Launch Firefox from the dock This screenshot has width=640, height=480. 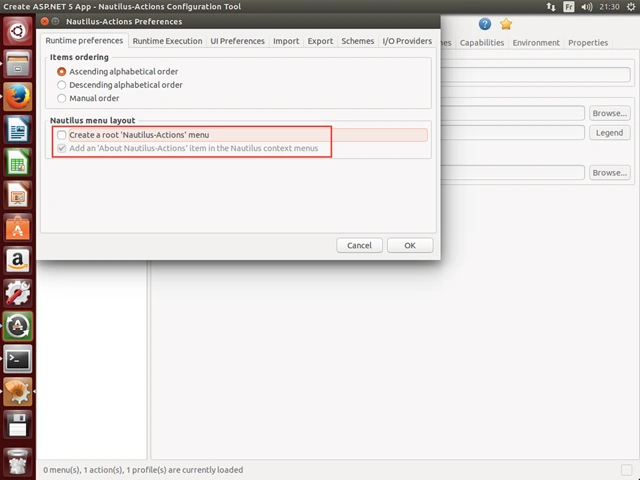pyautogui.click(x=18, y=97)
